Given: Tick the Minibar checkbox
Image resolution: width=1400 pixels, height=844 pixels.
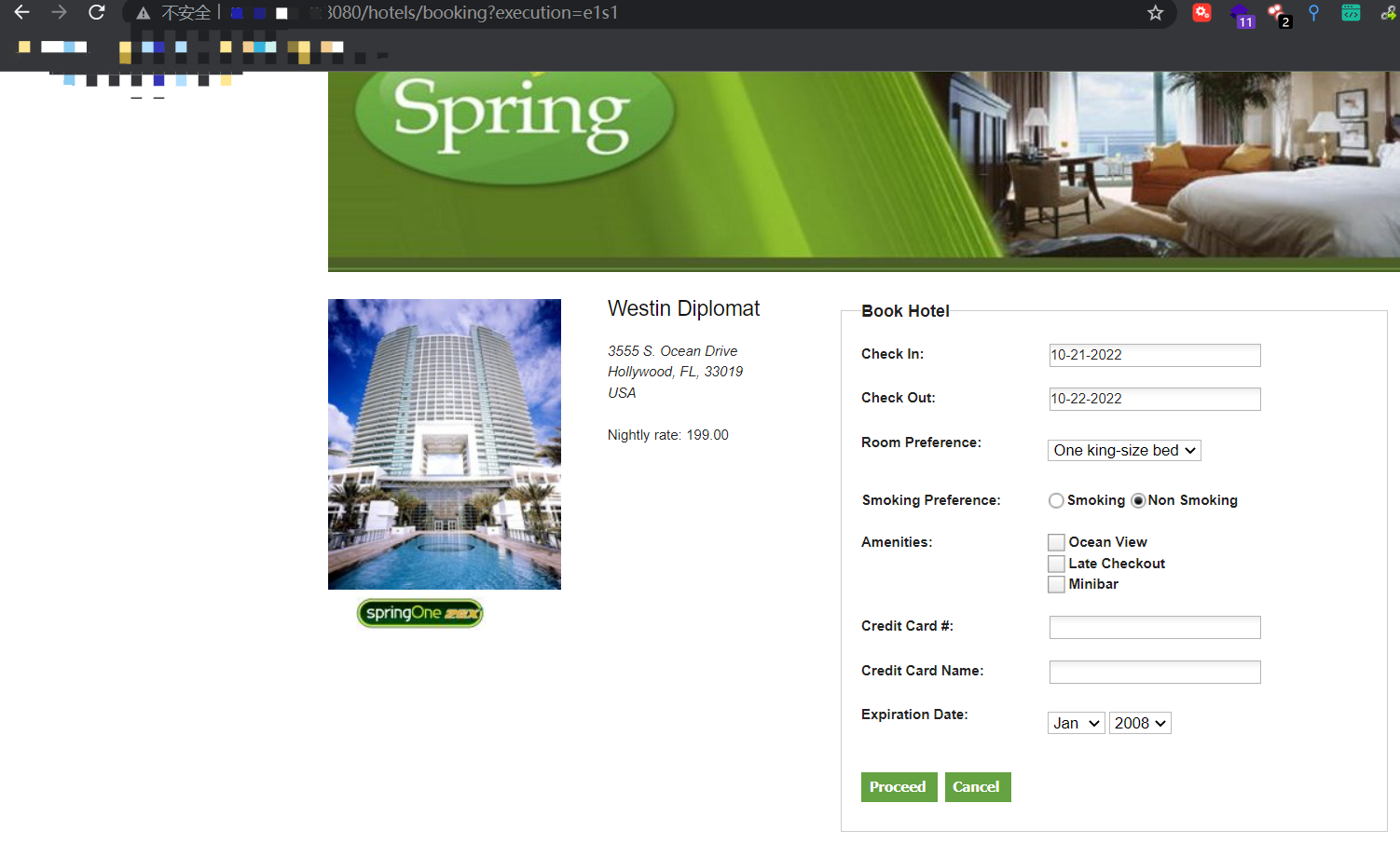Looking at the screenshot, I should click(1056, 584).
